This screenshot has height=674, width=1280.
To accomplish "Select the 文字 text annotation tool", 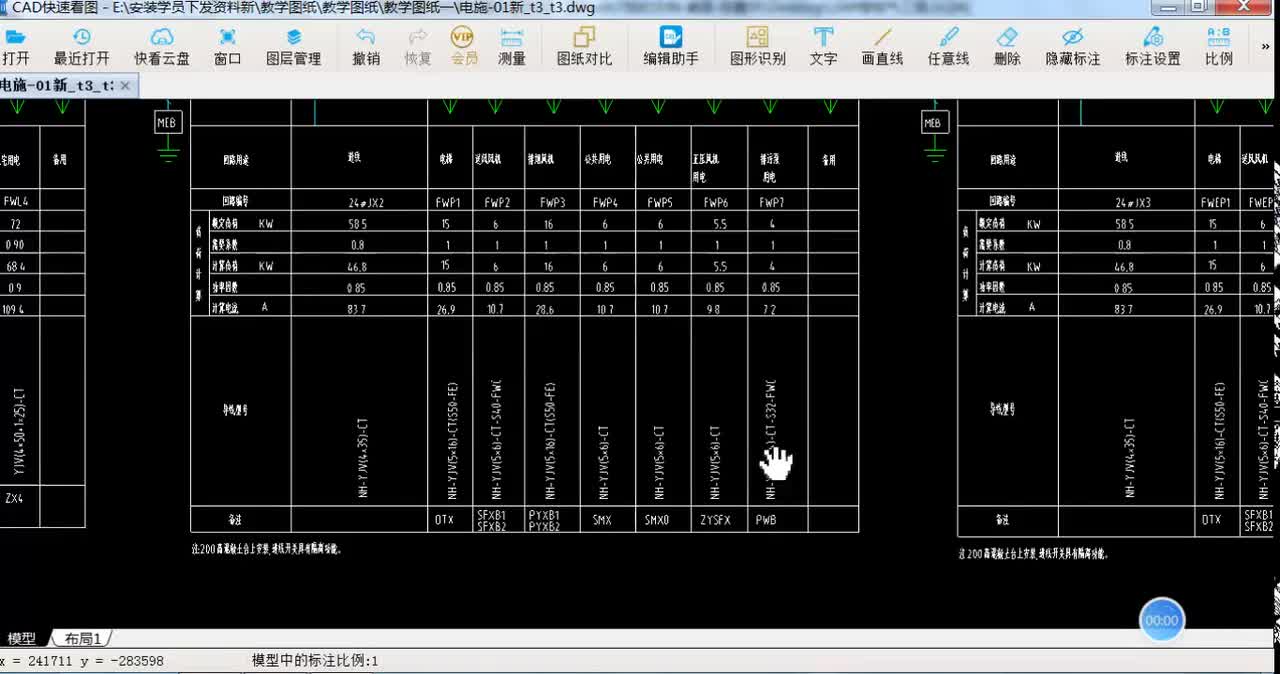I will click(823, 47).
